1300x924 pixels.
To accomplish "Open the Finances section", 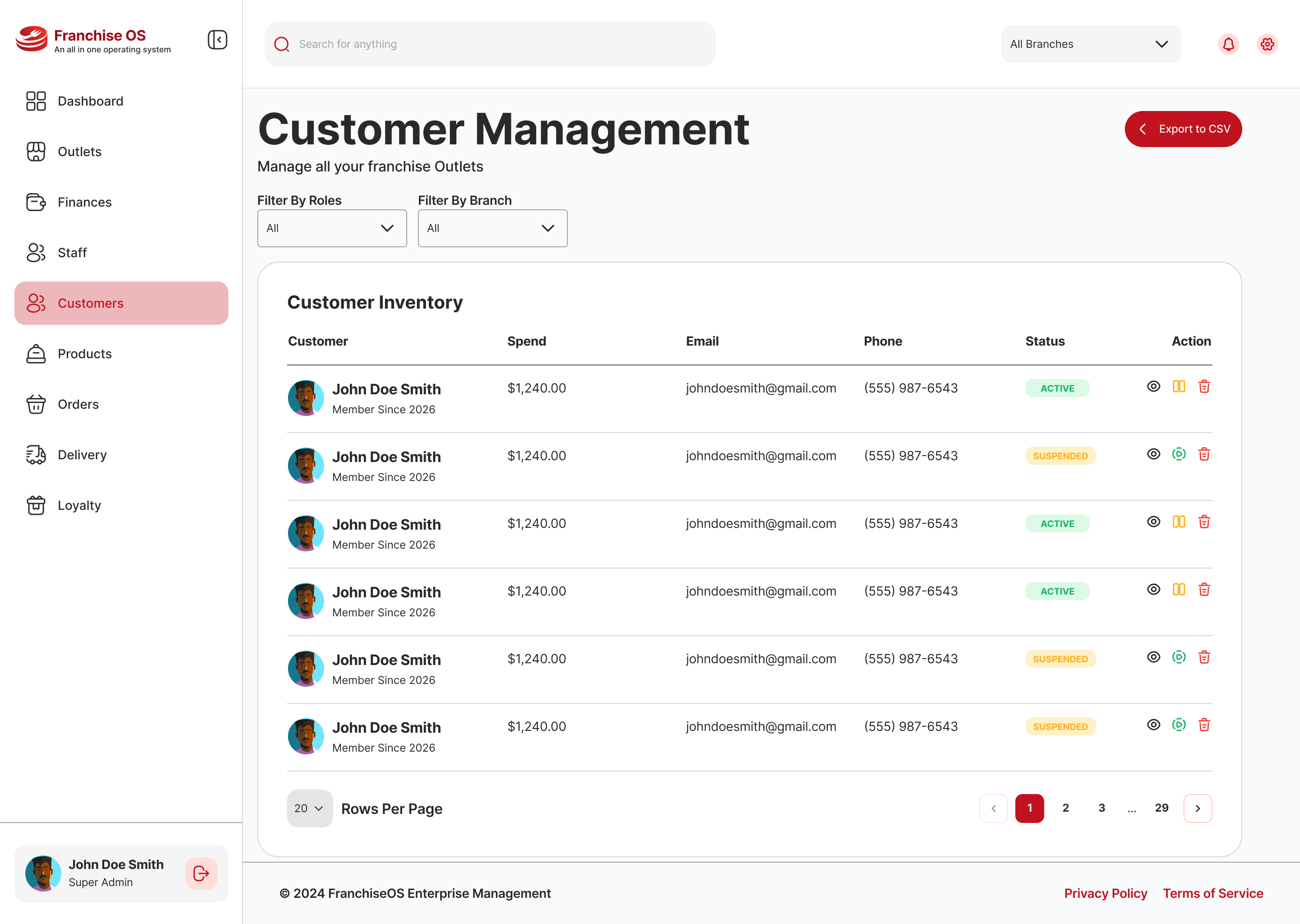I will (84, 202).
